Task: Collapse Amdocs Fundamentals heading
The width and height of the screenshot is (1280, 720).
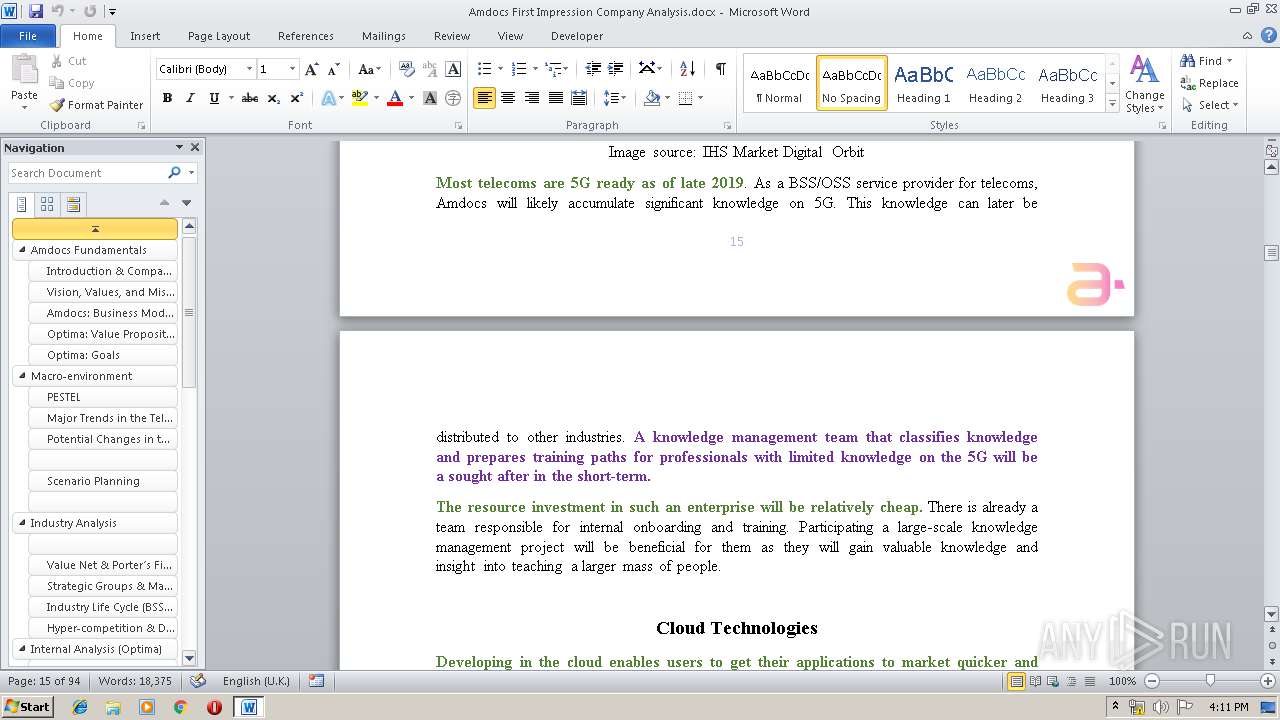Action: click(x=22, y=250)
